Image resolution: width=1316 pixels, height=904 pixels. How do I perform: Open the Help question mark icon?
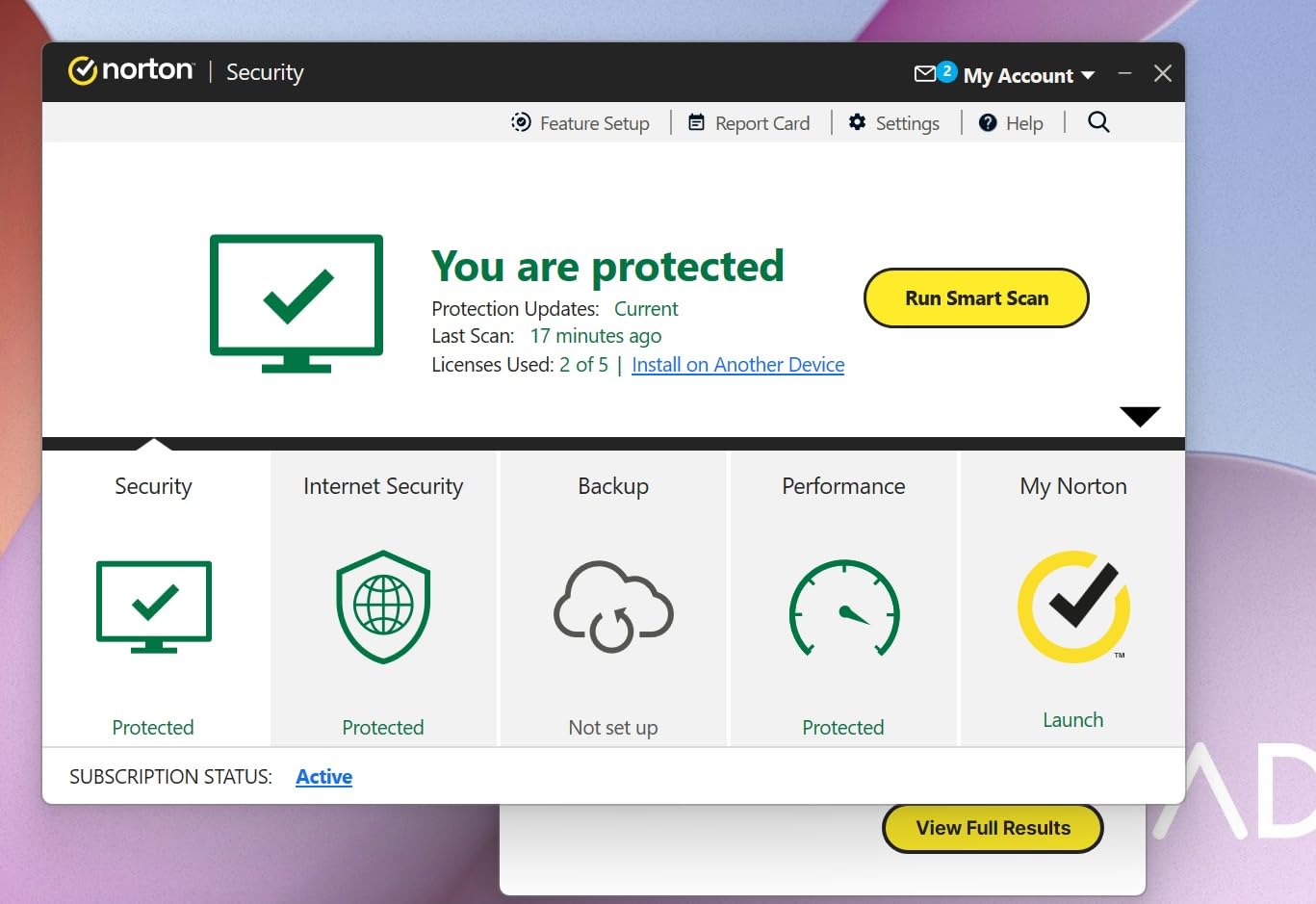(x=989, y=122)
